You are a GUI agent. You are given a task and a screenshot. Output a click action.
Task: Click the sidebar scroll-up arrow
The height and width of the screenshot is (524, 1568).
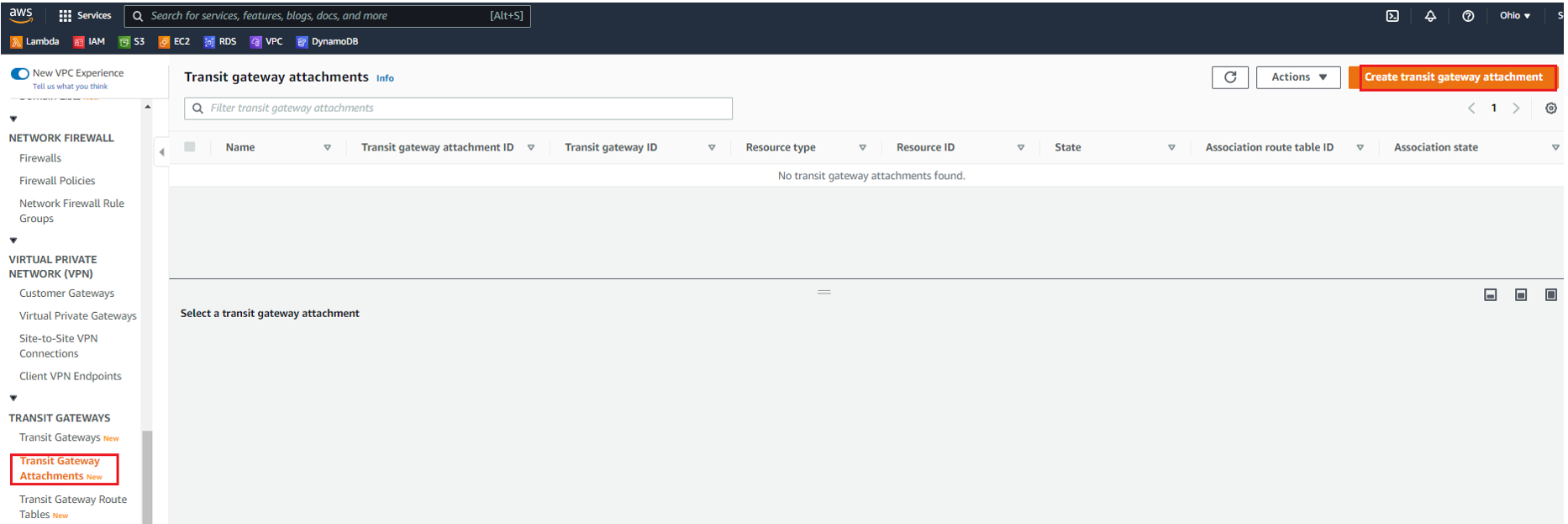[x=147, y=107]
